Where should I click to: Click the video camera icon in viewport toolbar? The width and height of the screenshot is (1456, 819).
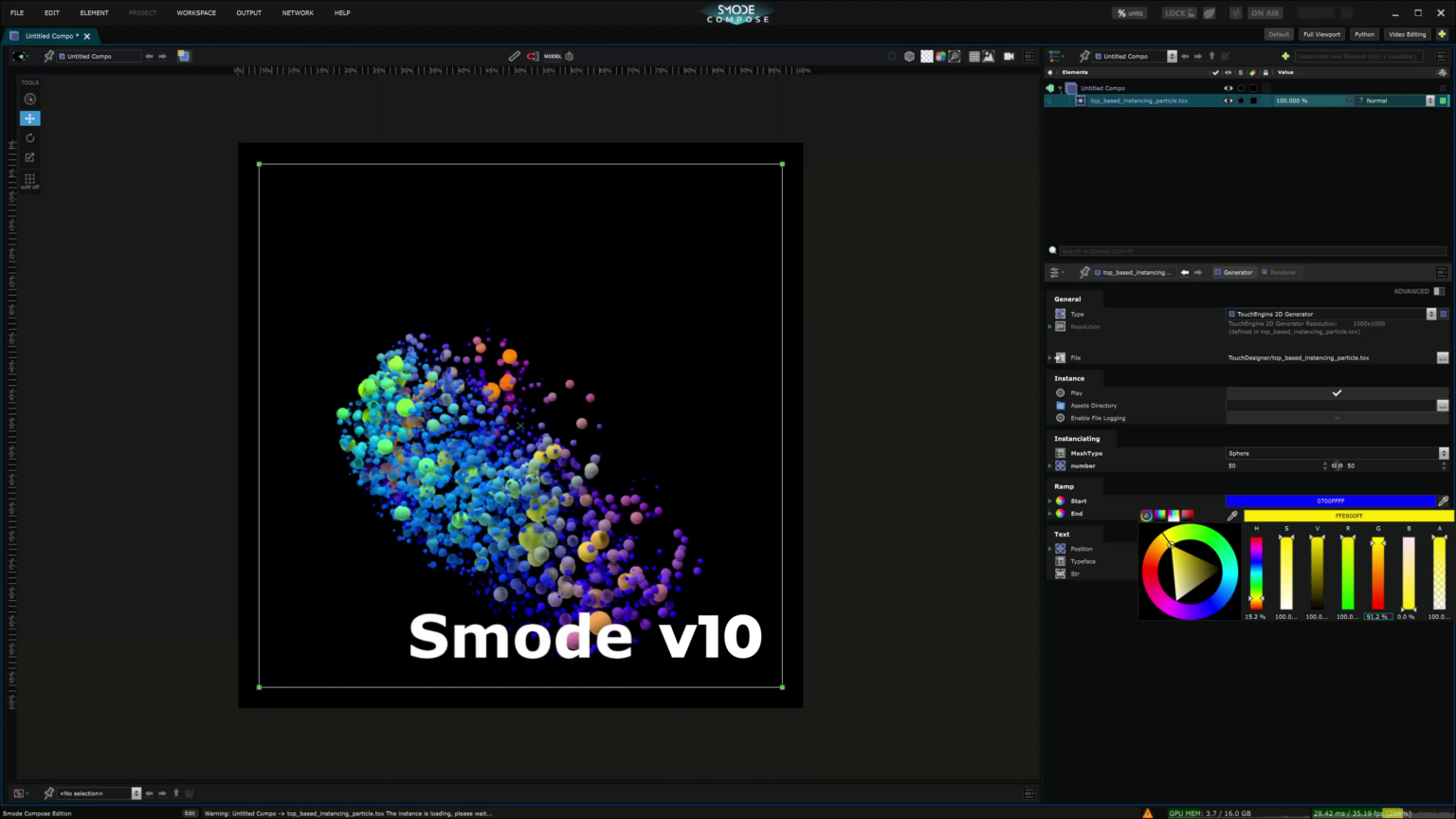coord(1009,56)
